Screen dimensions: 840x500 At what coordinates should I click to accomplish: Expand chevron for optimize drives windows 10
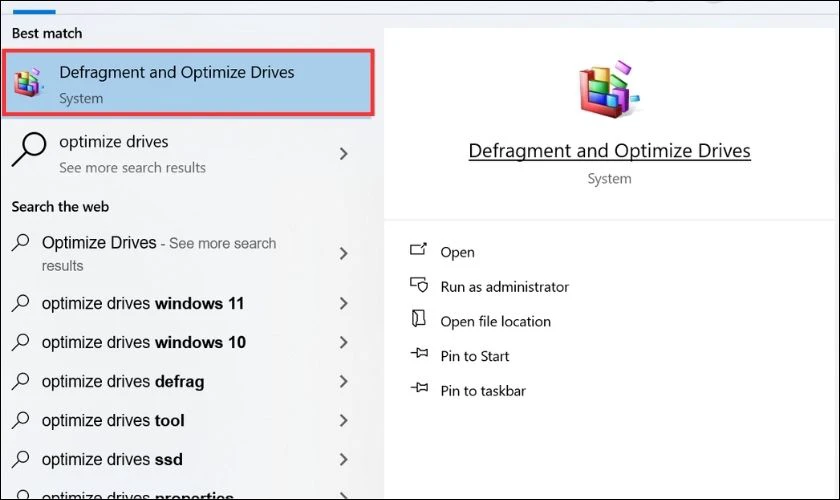[x=343, y=342]
